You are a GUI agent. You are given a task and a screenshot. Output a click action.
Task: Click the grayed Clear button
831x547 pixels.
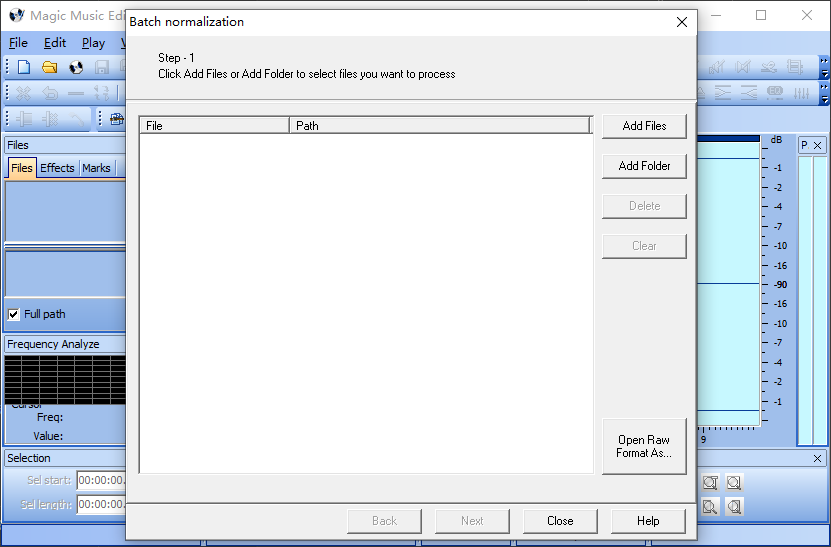click(644, 246)
